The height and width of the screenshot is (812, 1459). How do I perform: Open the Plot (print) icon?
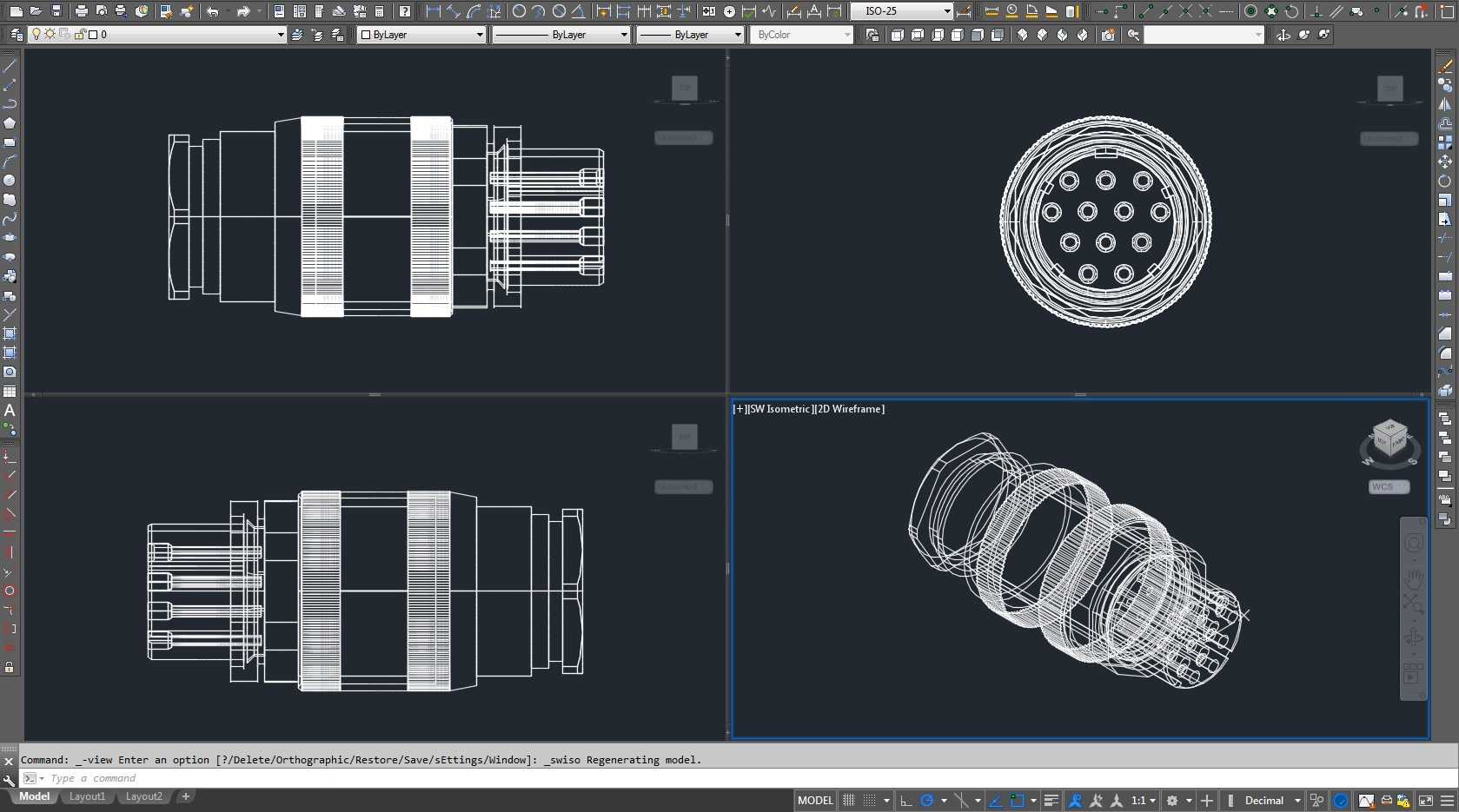point(81,11)
